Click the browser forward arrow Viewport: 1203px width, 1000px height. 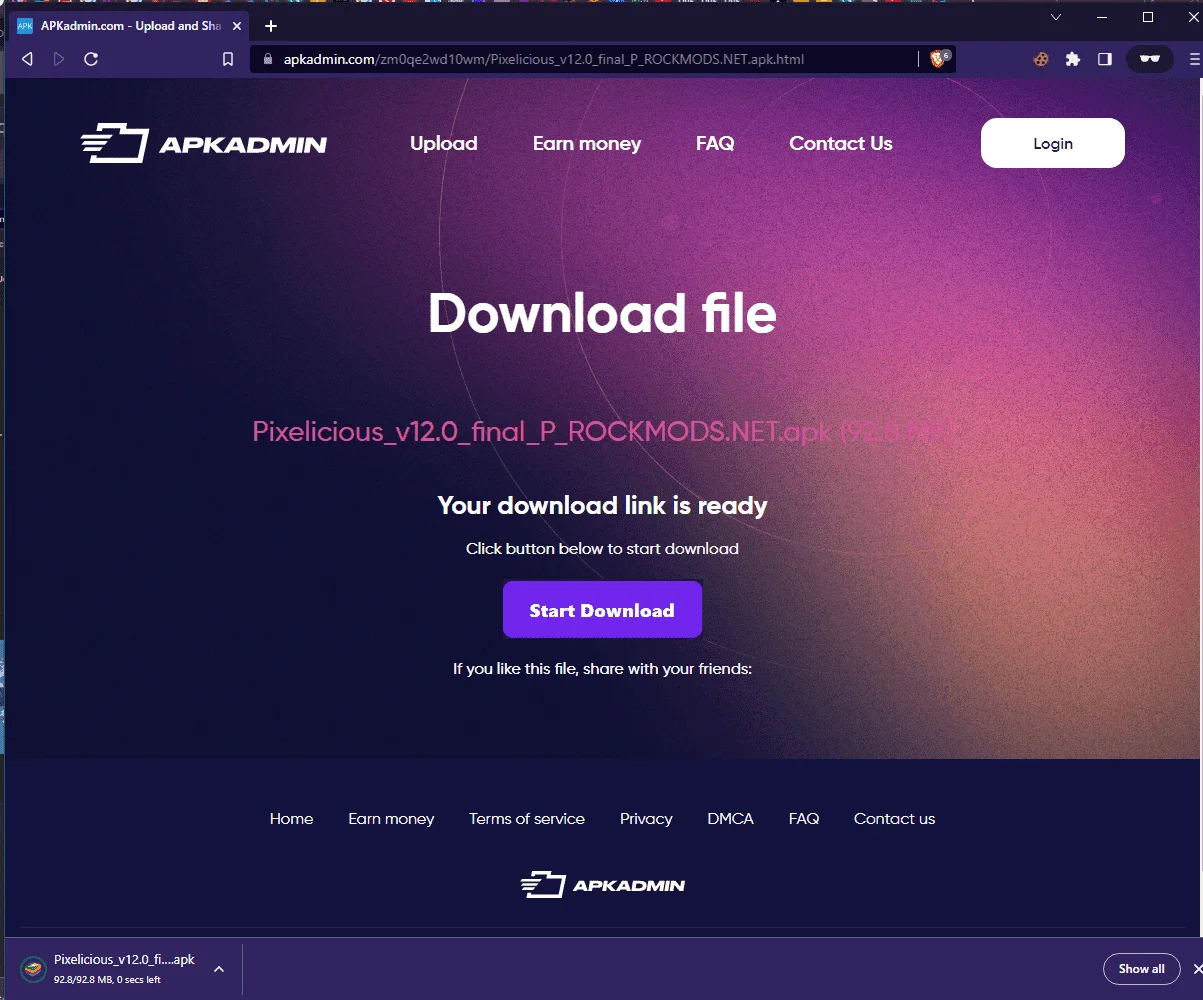coord(59,60)
